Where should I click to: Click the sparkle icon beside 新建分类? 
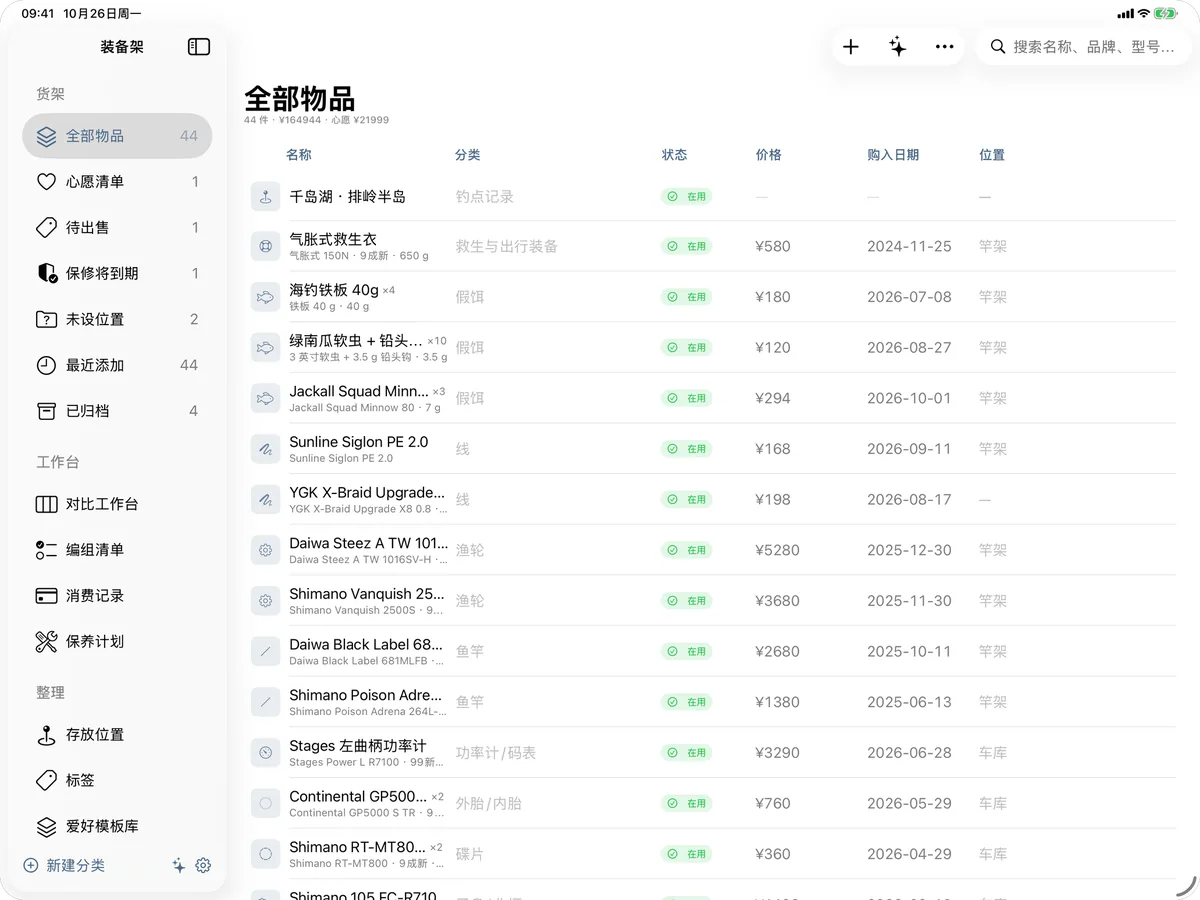coord(178,866)
